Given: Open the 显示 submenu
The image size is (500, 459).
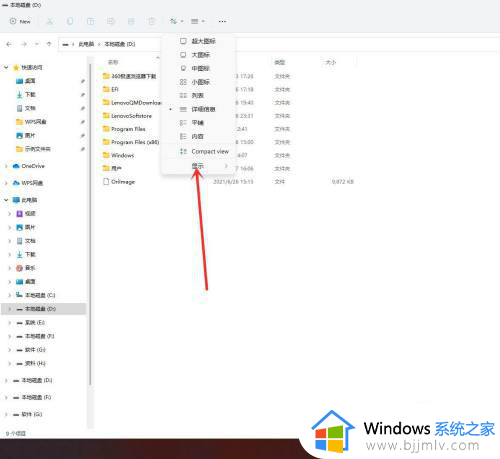Looking at the screenshot, I should 198,166.
